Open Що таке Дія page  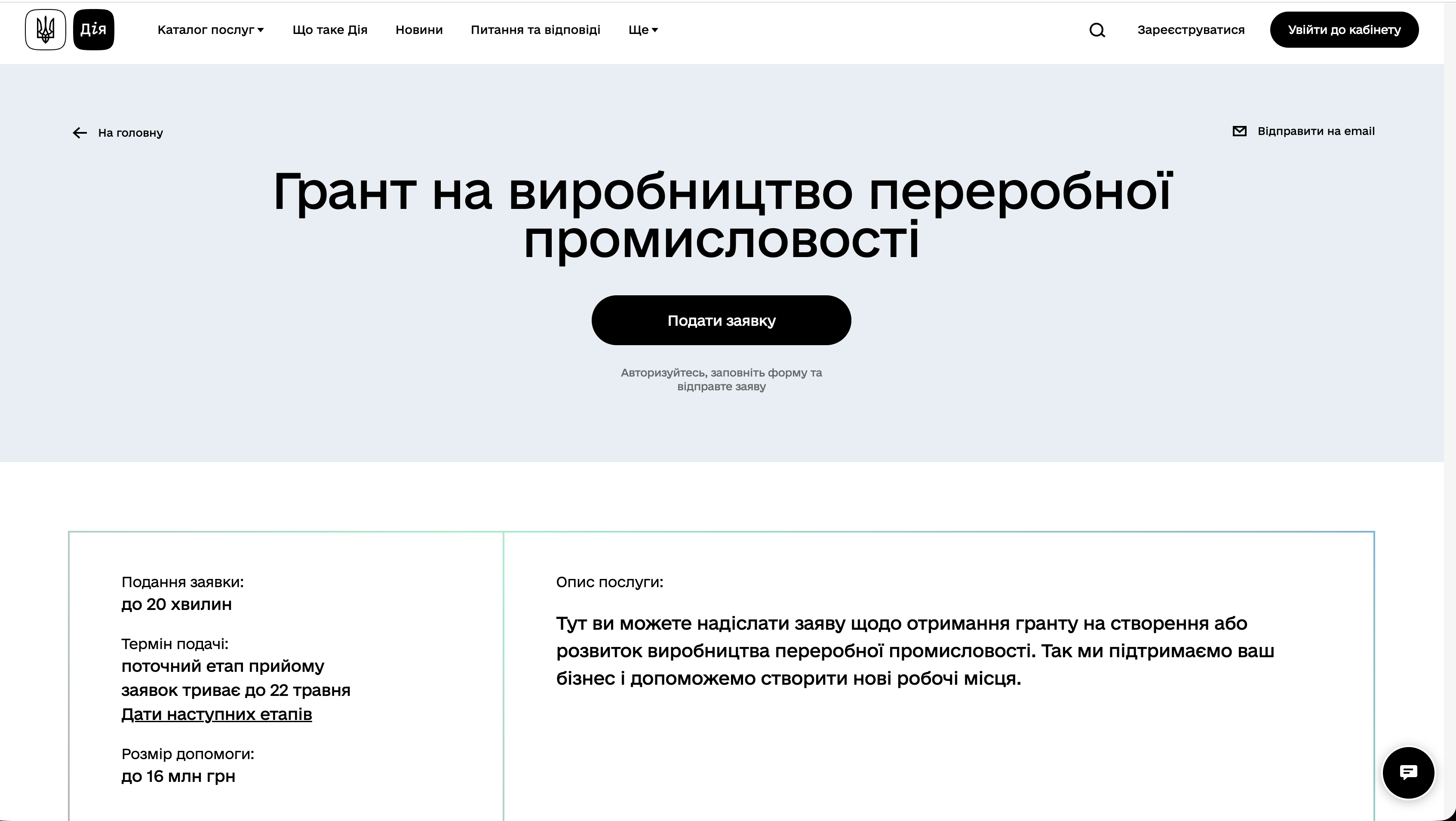pyautogui.click(x=330, y=30)
